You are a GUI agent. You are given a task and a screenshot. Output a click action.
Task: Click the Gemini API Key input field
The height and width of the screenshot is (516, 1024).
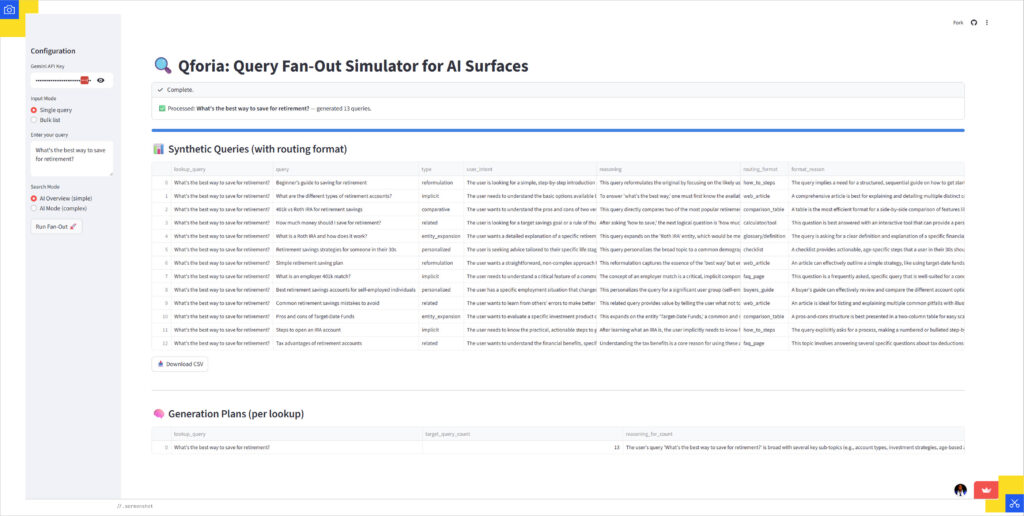tap(55, 79)
